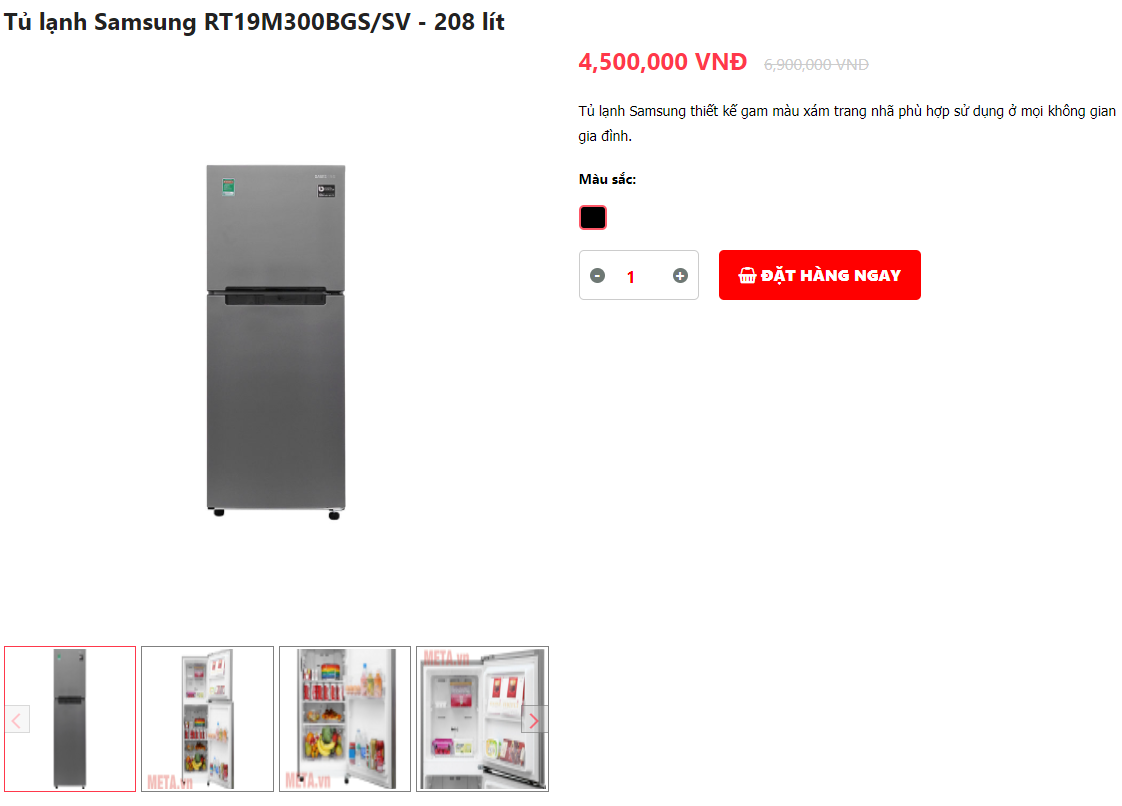Select the stocked fridge interior thumbnail
1122x806 pixels.
tap(345, 719)
